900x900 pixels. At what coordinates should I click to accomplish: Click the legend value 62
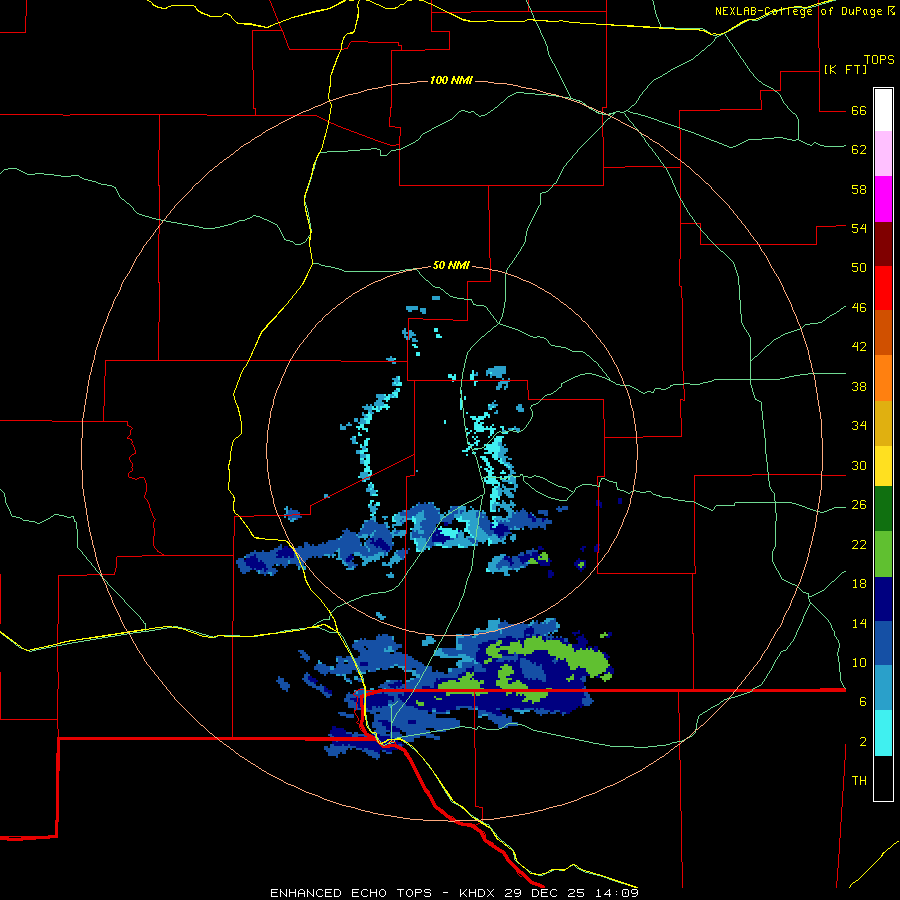coord(859,150)
